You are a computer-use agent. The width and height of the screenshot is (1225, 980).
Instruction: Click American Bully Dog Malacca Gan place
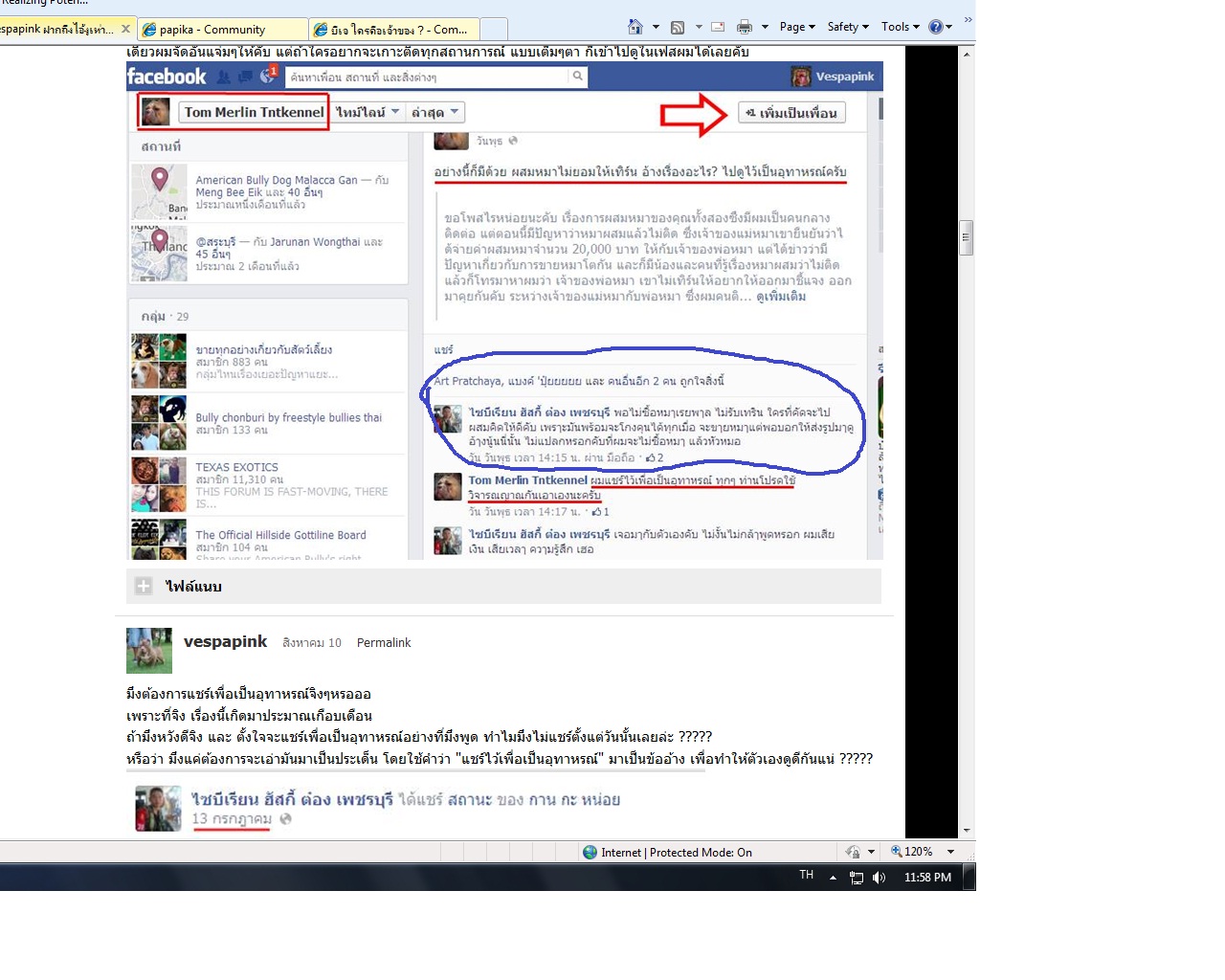277,180
